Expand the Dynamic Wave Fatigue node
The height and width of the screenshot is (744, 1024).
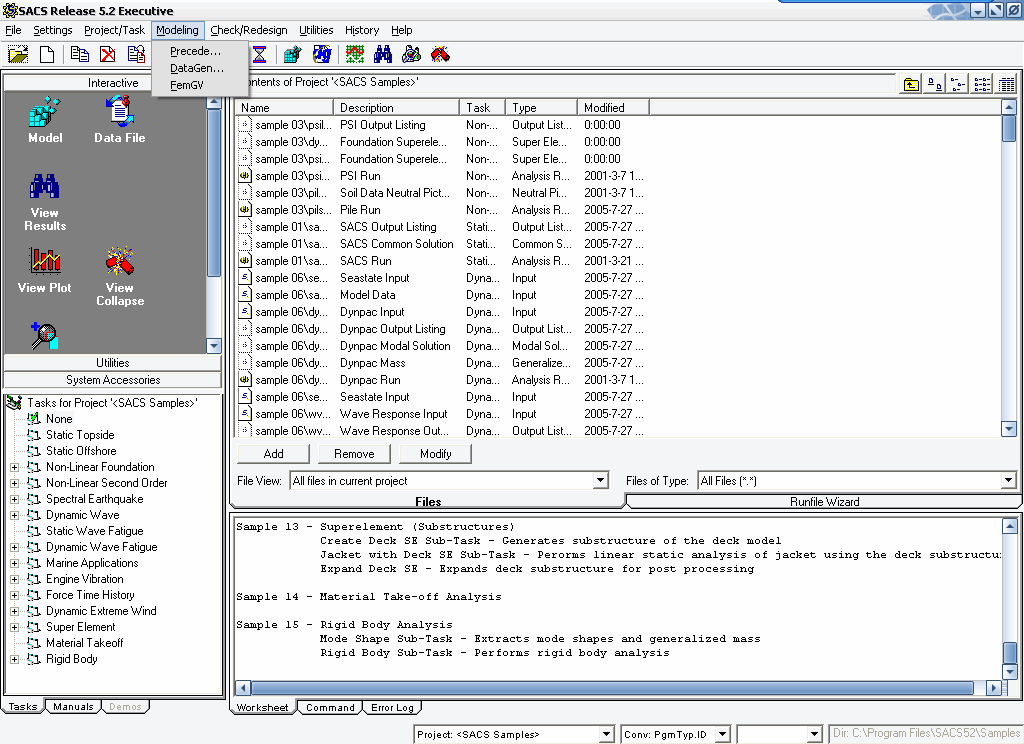14,547
